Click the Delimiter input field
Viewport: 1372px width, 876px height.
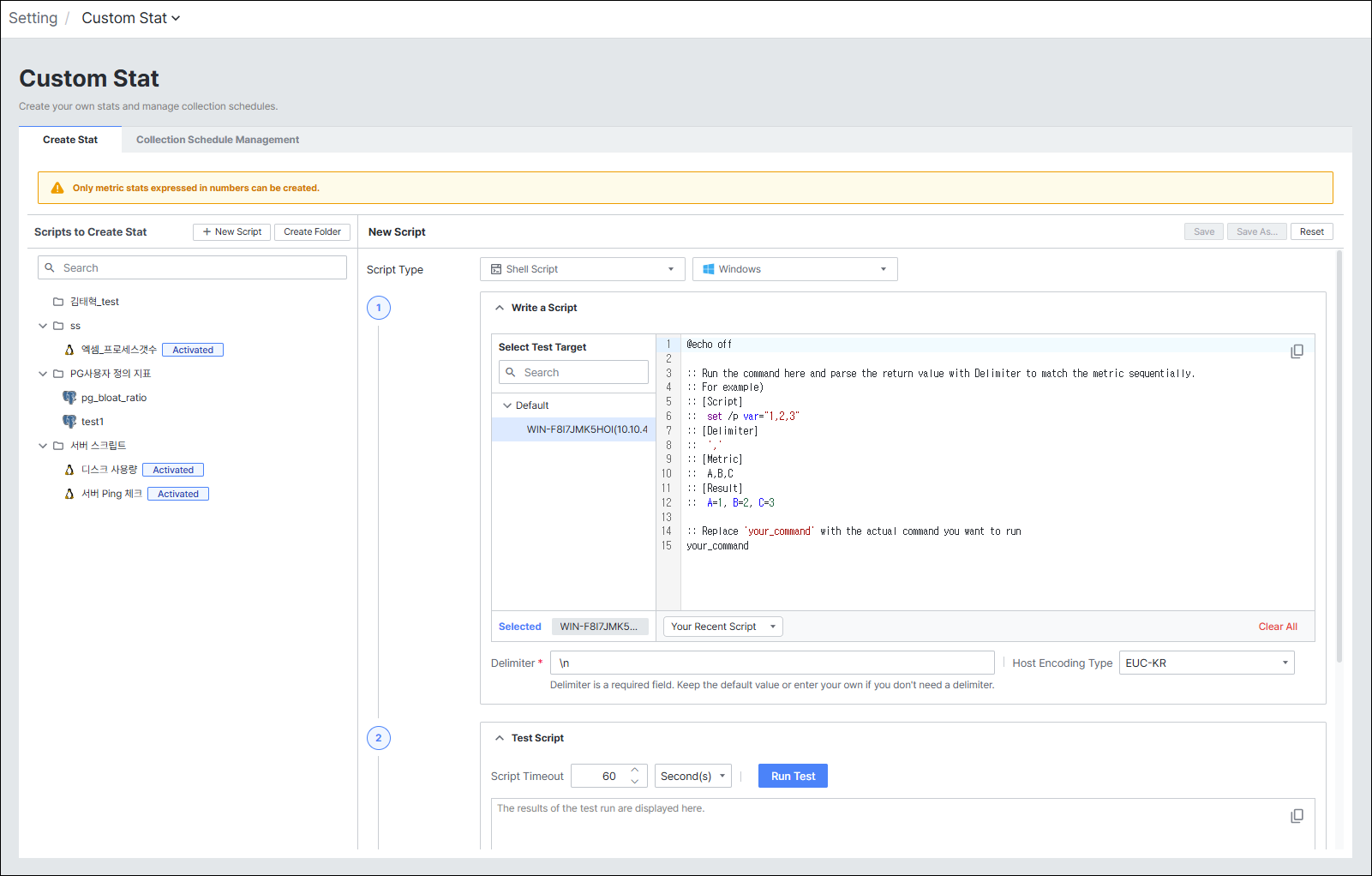coord(772,663)
